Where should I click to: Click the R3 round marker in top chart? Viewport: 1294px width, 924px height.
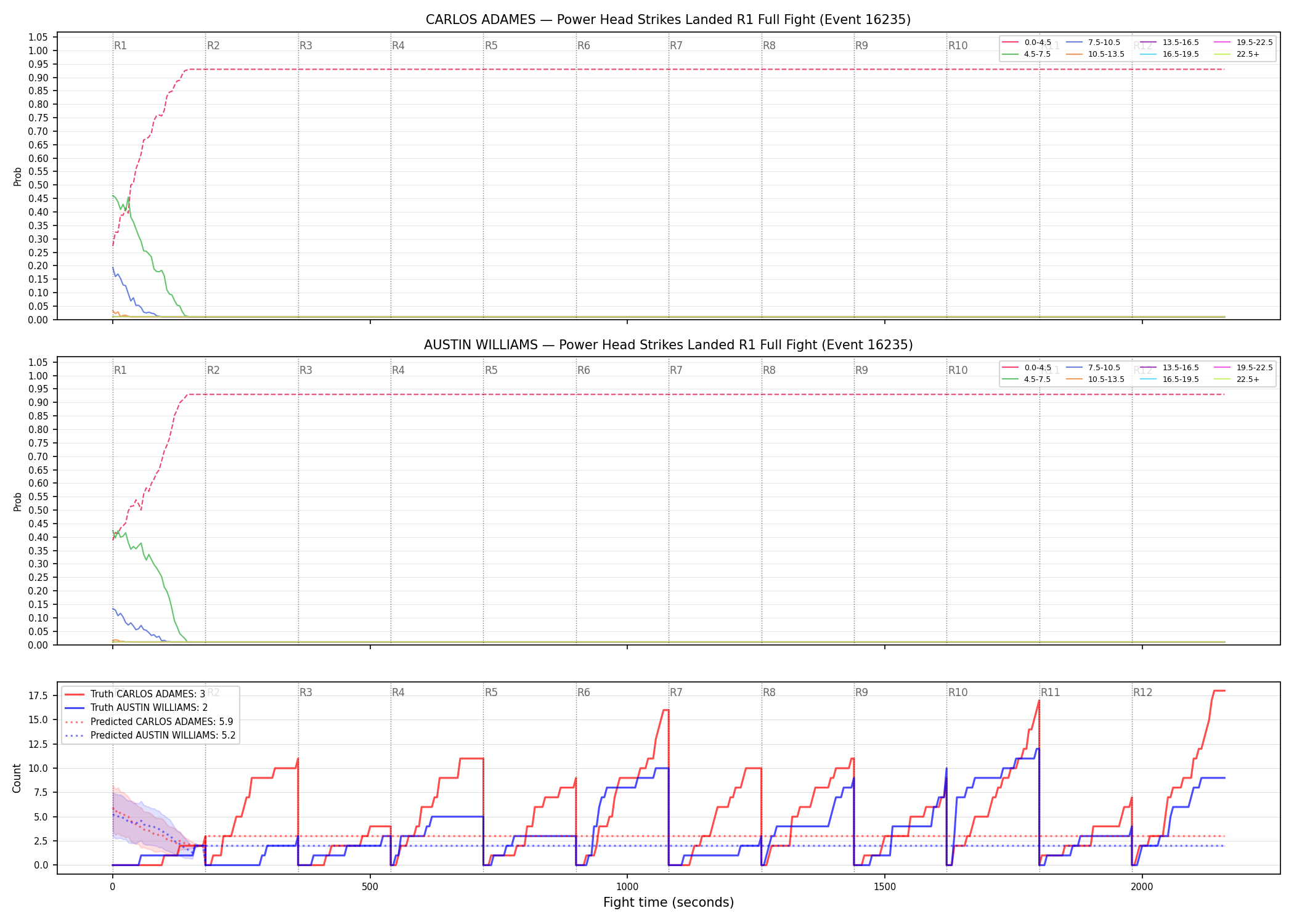[306, 46]
